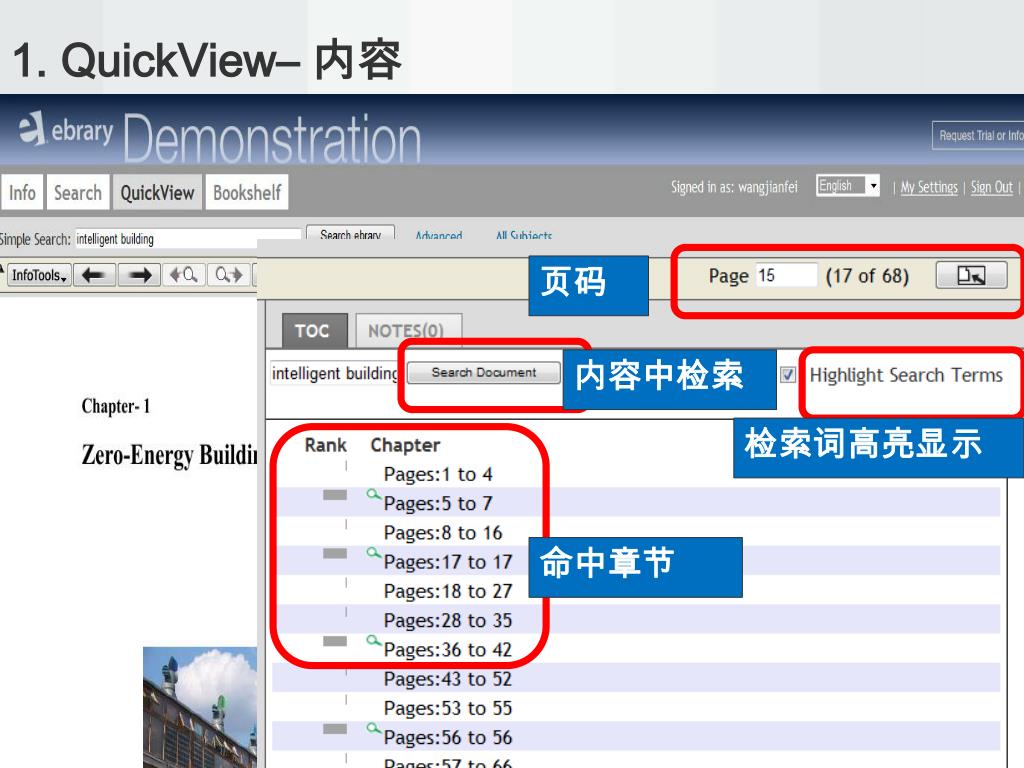Click the Simple Search input field
1024x768 pixels.
pos(188,239)
